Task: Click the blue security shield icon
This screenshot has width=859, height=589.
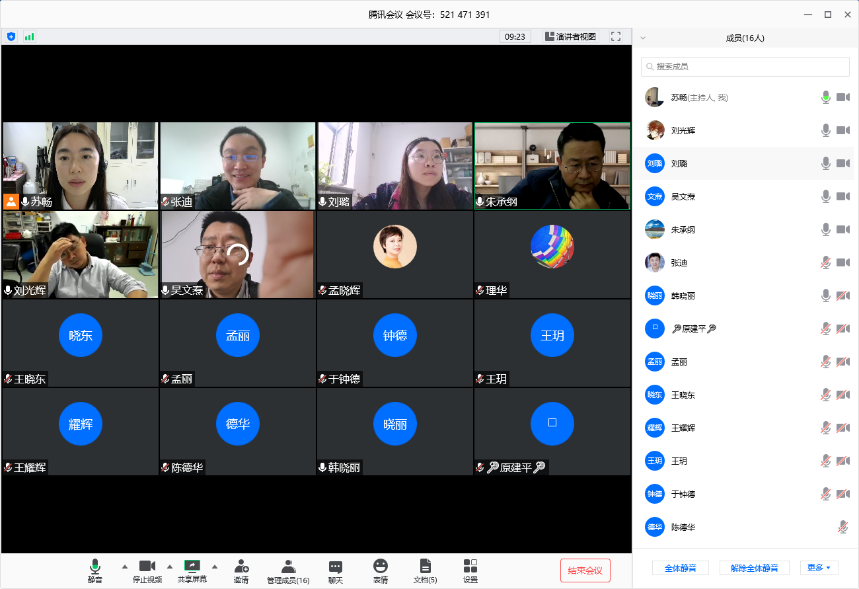Action: (11, 36)
